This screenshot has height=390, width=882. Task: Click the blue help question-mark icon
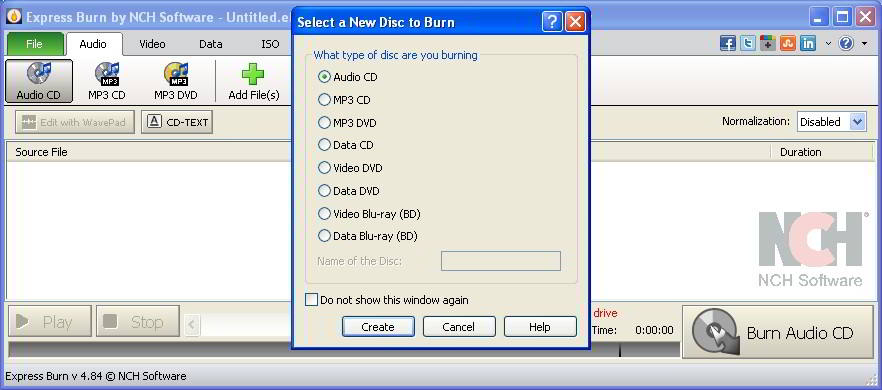(846, 43)
